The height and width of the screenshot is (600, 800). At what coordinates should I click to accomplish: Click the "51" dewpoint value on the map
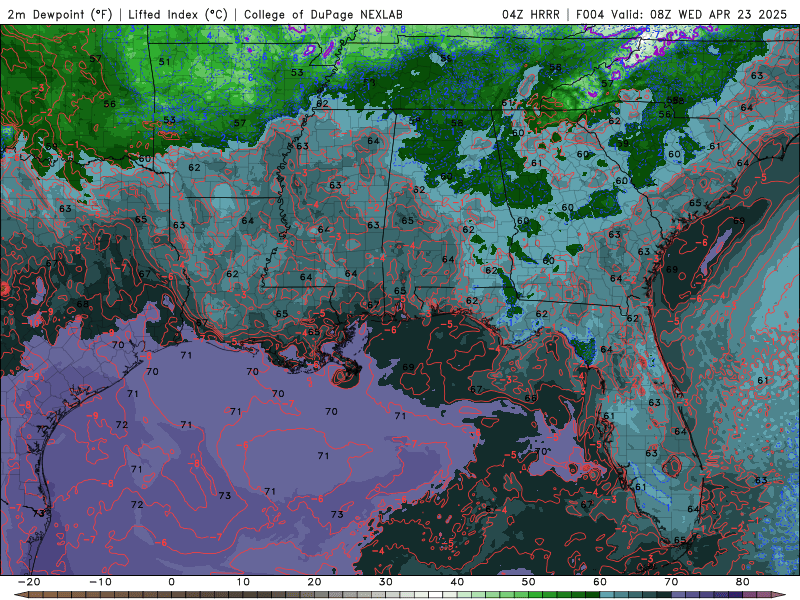164,62
